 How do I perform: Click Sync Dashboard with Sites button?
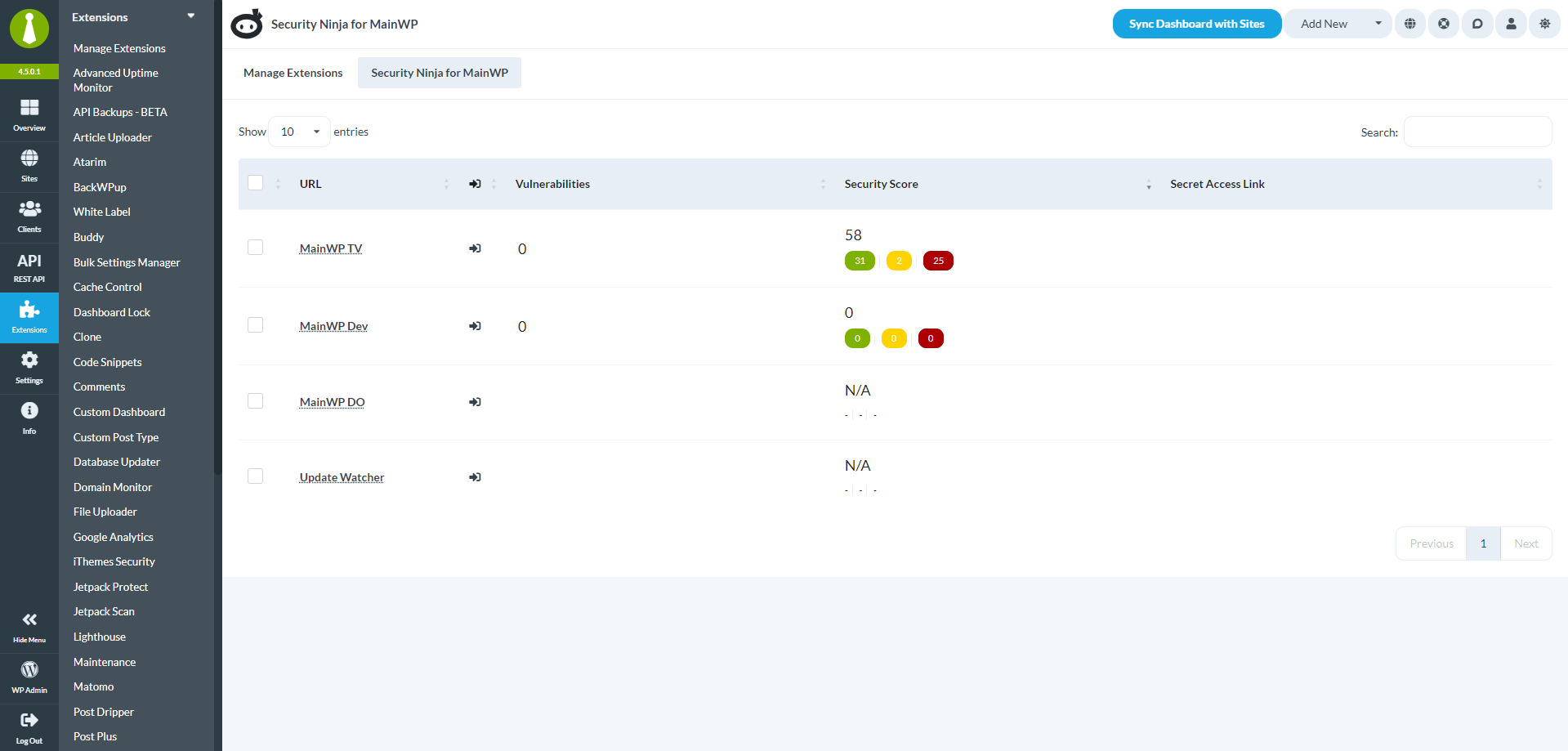click(1197, 24)
